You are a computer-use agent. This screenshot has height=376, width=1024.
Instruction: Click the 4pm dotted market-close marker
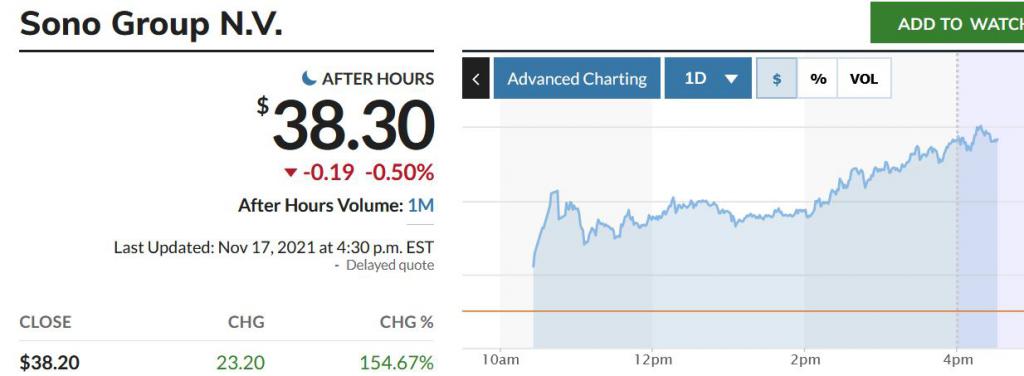[x=957, y=196]
